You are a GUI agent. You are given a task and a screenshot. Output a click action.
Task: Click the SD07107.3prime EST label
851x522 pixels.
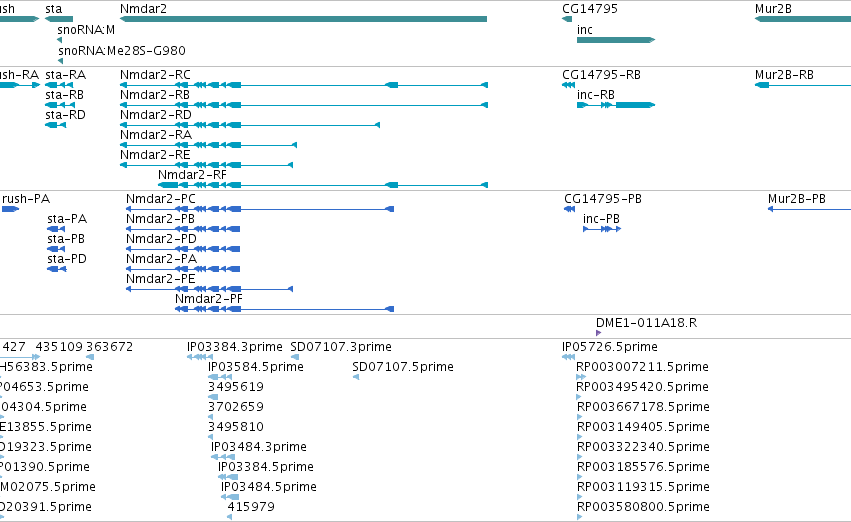coord(341,347)
